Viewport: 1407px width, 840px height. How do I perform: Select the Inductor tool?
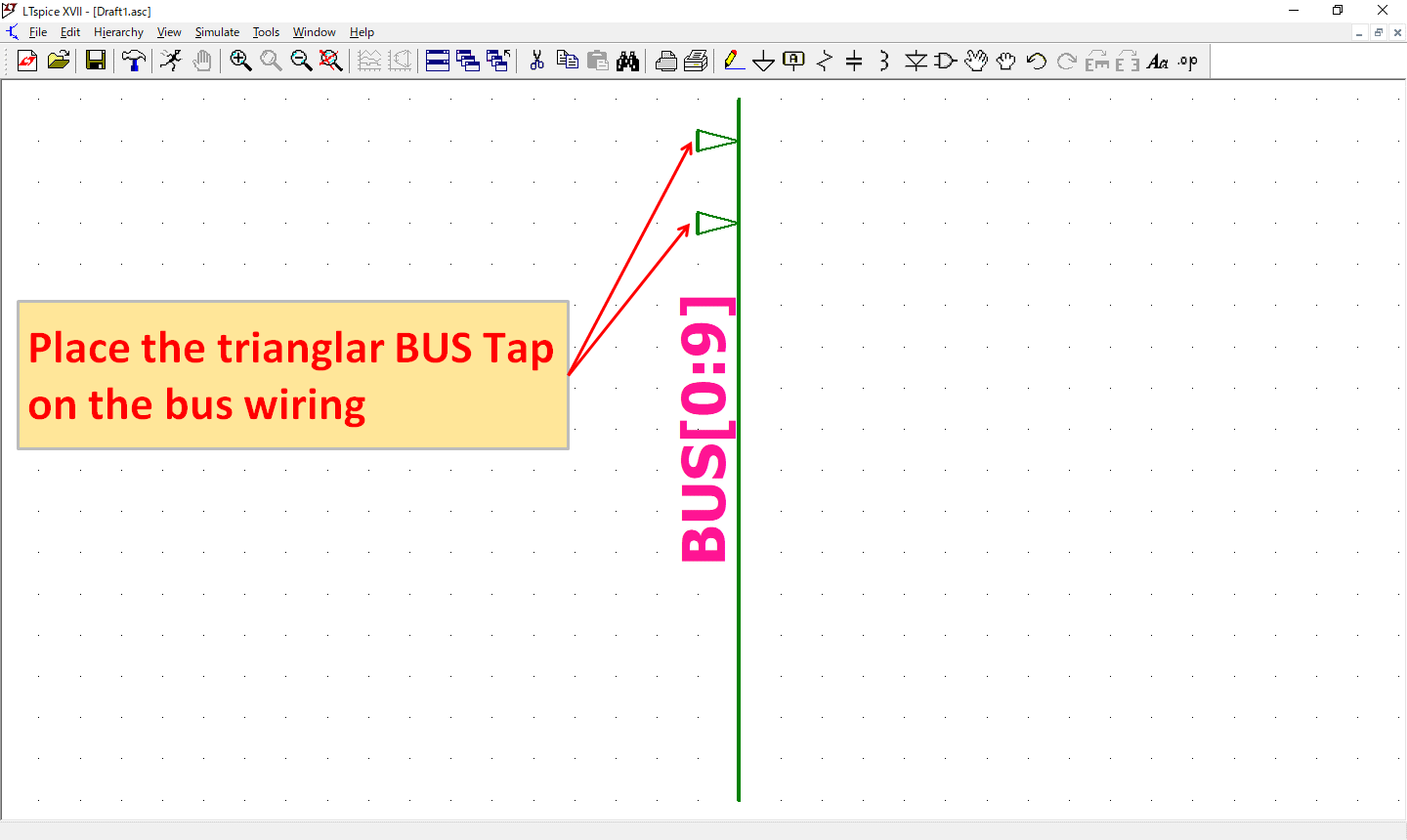(884, 61)
